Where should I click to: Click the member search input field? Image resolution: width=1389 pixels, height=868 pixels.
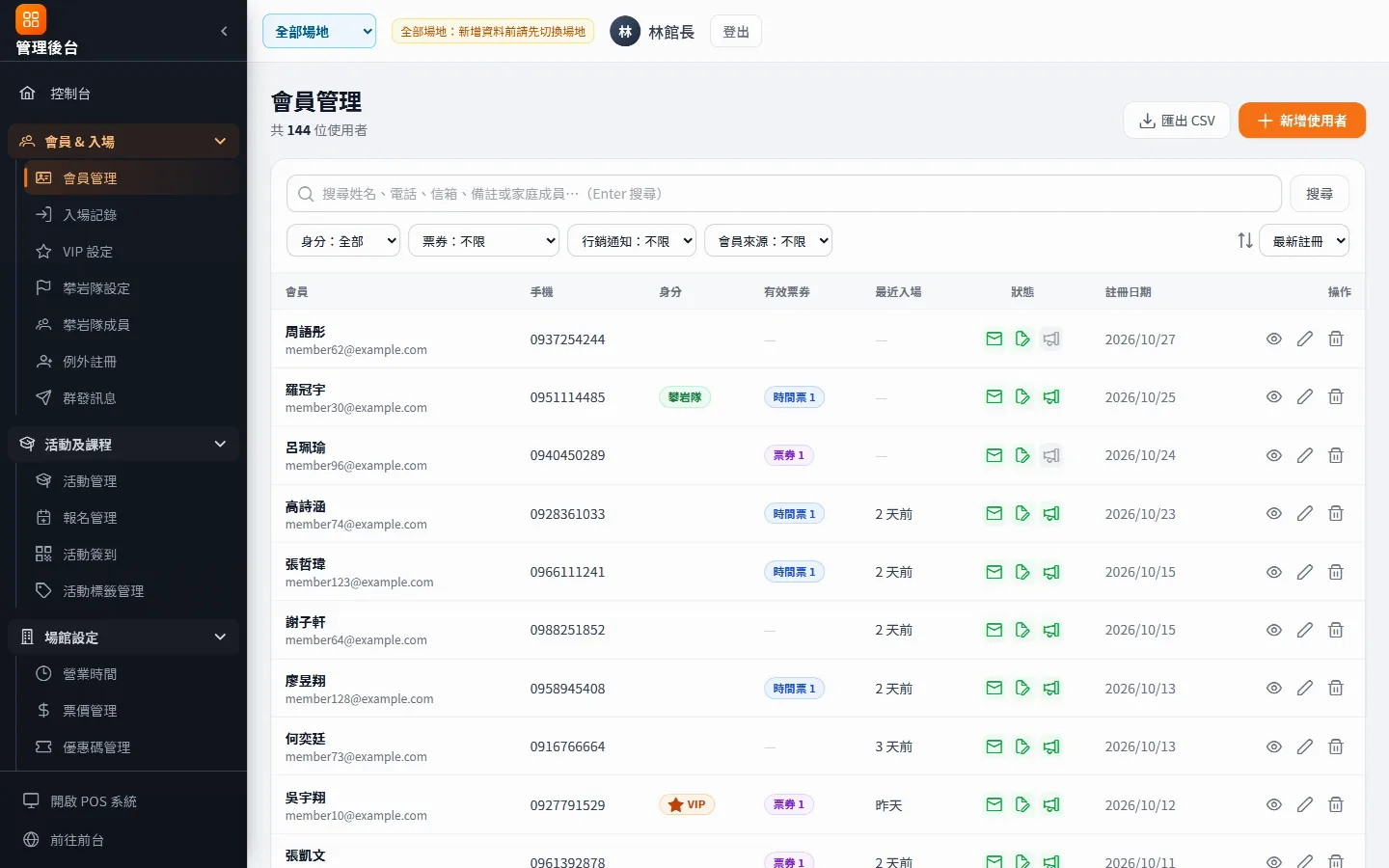[x=784, y=194]
